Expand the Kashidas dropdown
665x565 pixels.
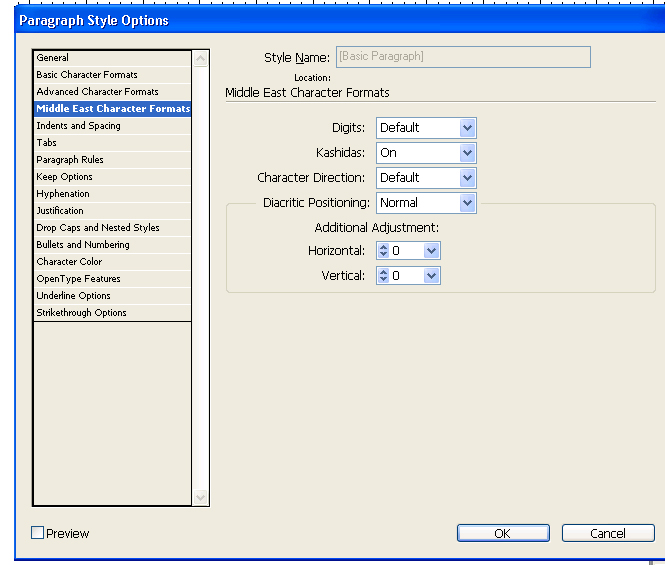tap(467, 153)
